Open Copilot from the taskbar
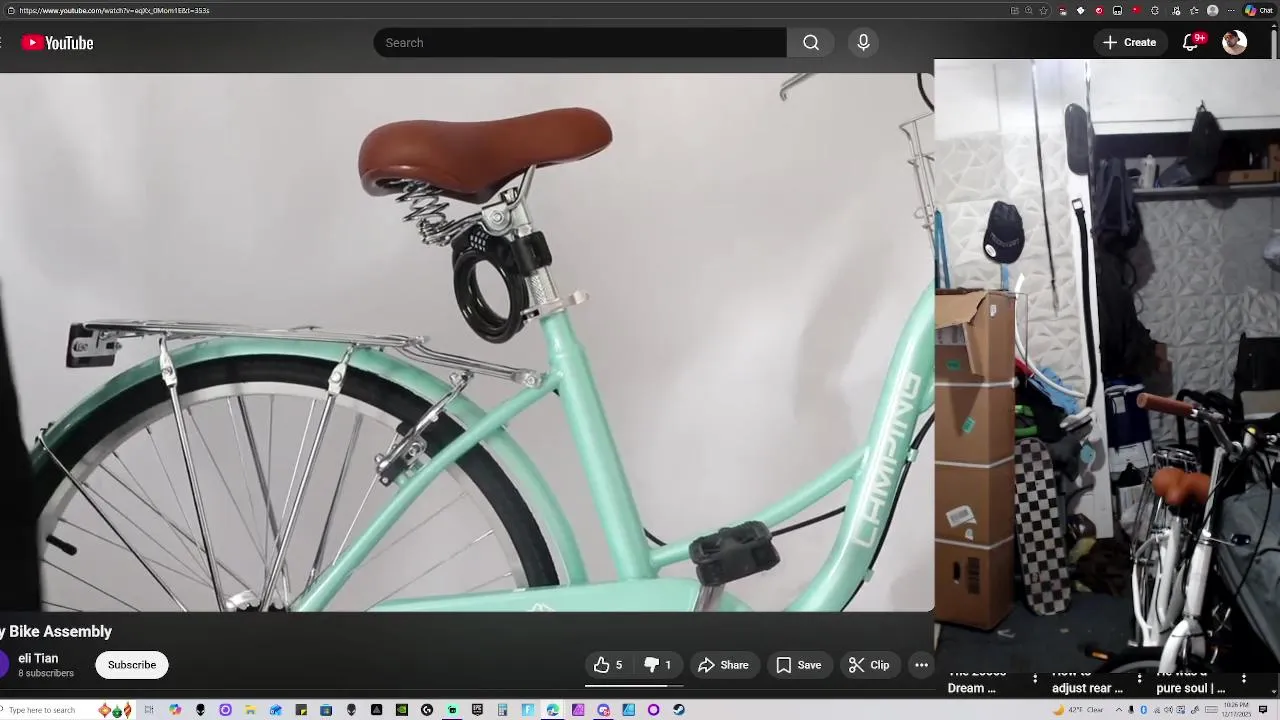Screen dimensions: 1280x720 point(175,710)
